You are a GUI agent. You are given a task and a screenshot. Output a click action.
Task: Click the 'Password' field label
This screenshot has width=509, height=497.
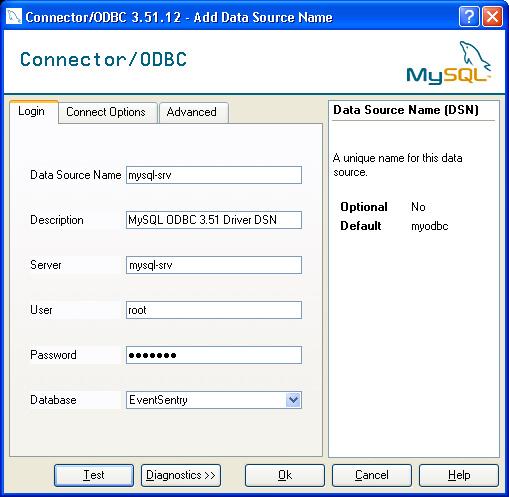(53, 355)
